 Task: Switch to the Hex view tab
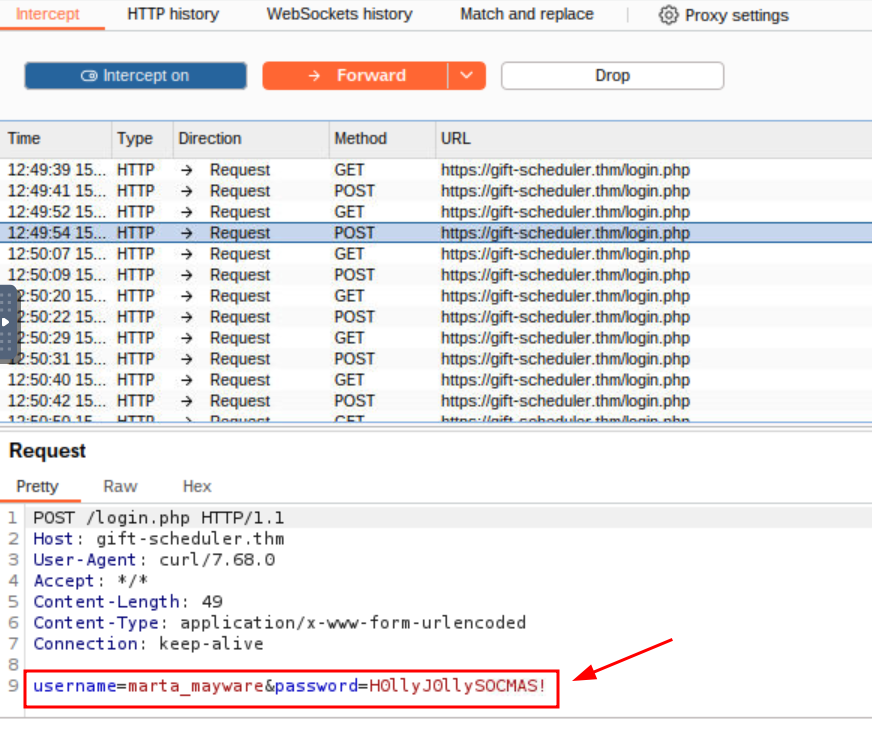197,486
